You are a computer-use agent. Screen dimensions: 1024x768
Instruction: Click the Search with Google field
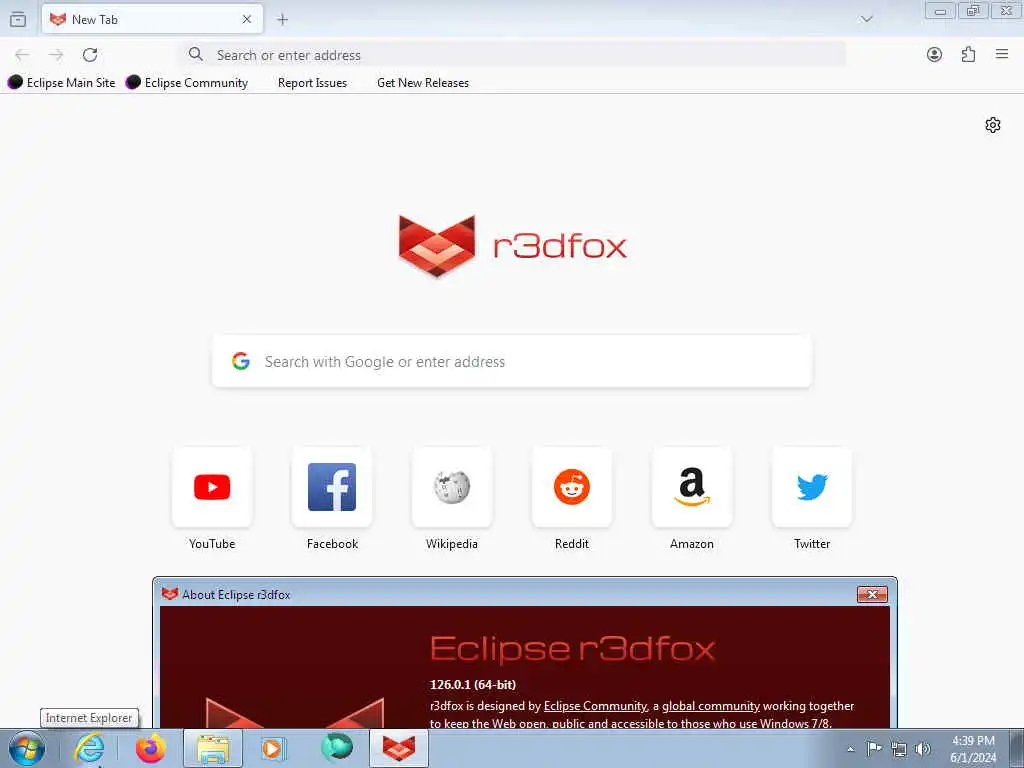tap(512, 362)
